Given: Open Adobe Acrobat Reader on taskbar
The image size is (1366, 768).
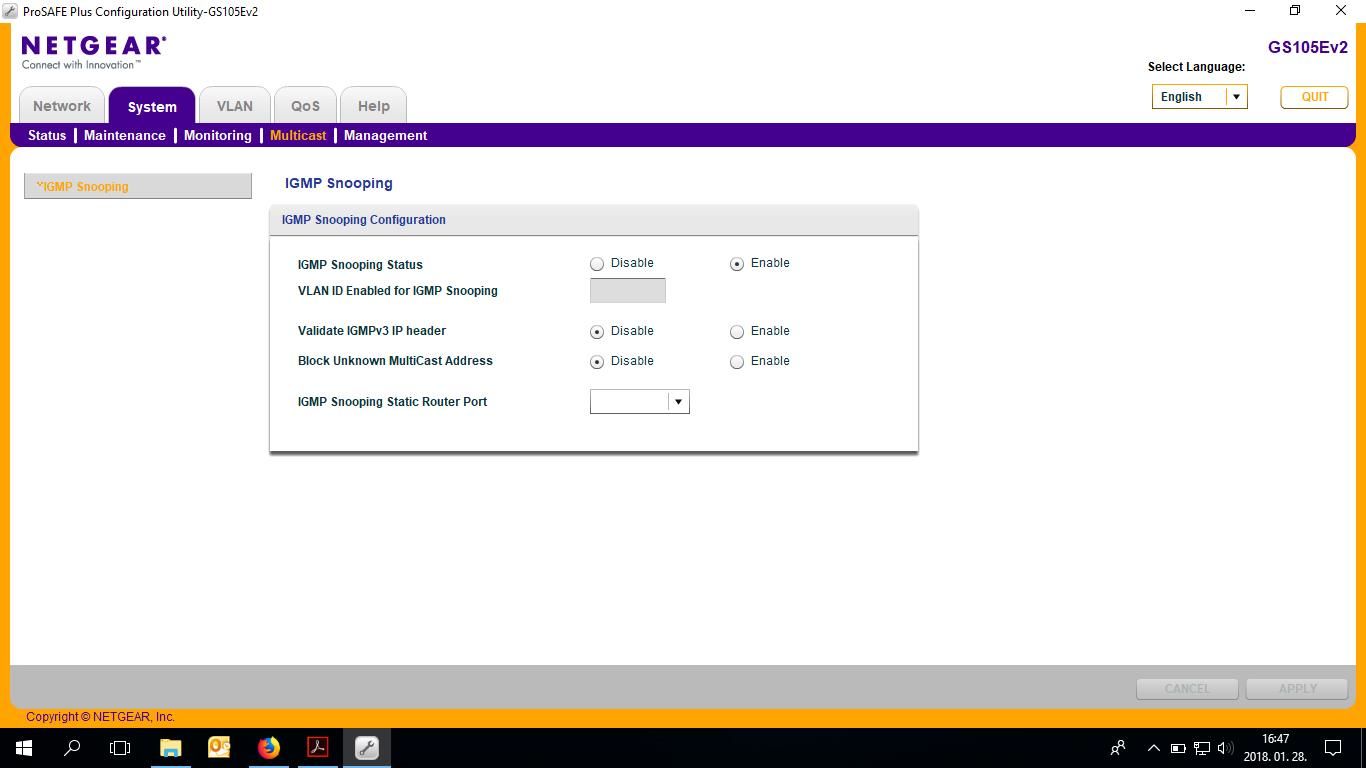Looking at the screenshot, I should click(x=317, y=747).
